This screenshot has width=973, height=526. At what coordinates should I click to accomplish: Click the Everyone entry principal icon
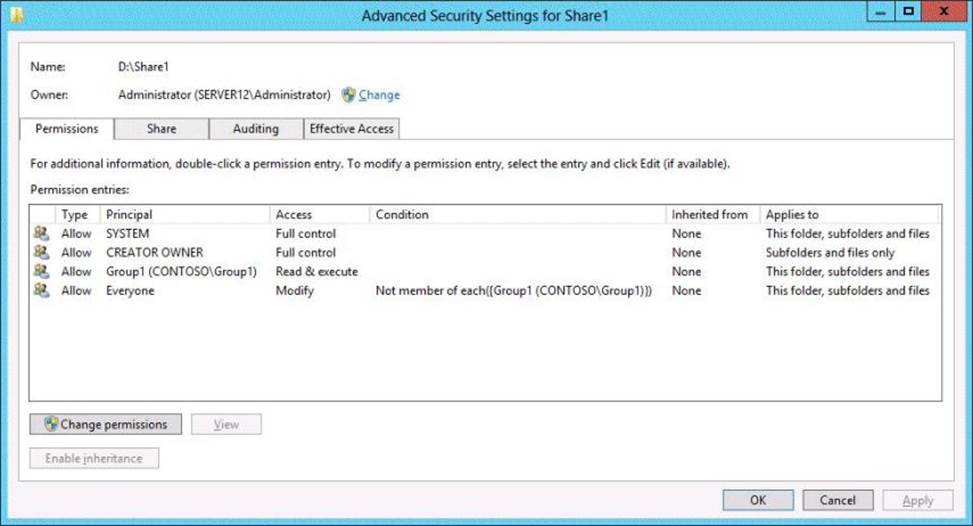point(42,290)
